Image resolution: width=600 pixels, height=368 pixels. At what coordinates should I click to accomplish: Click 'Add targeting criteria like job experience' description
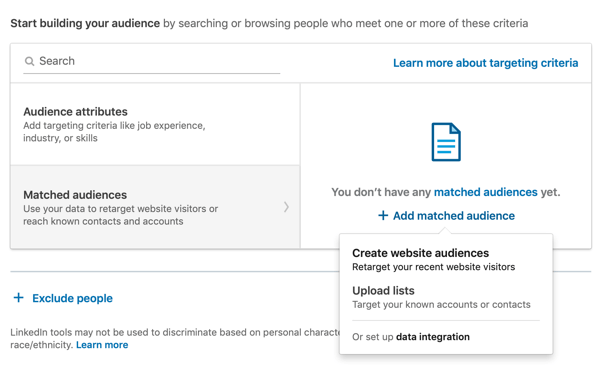(114, 132)
